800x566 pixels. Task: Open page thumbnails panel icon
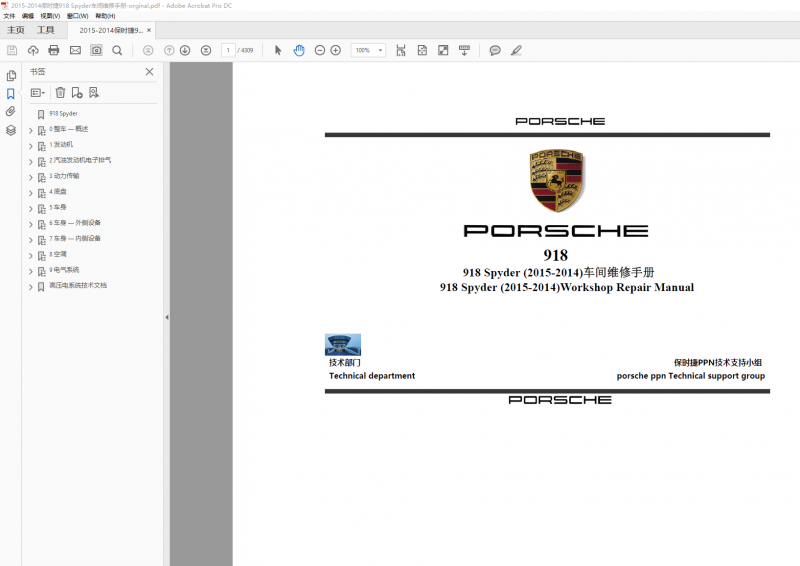[x=11, y=76]
